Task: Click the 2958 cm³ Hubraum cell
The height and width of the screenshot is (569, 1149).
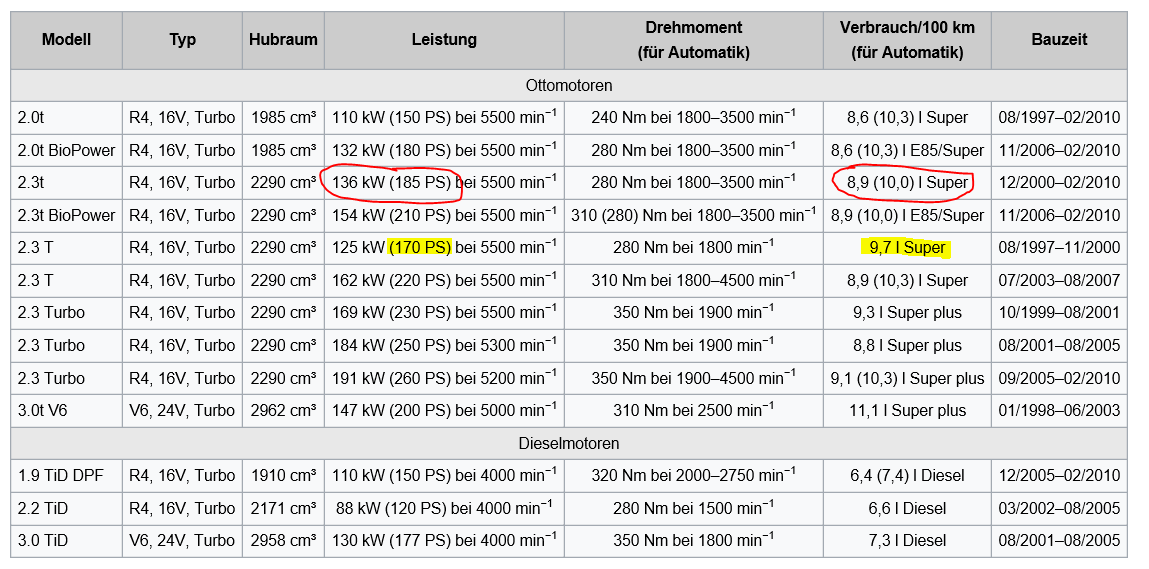Action: [x=283, y=541]
